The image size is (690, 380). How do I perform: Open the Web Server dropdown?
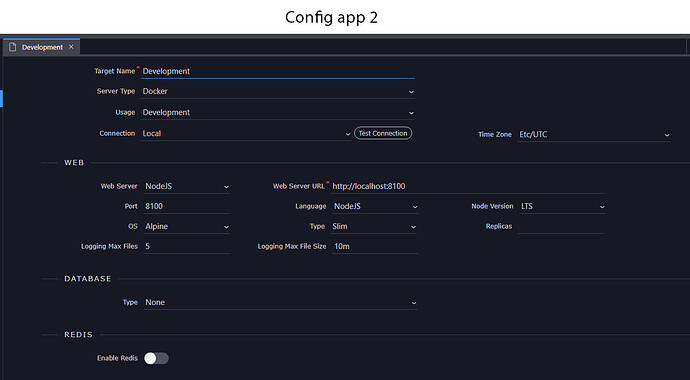coord(187,186)
